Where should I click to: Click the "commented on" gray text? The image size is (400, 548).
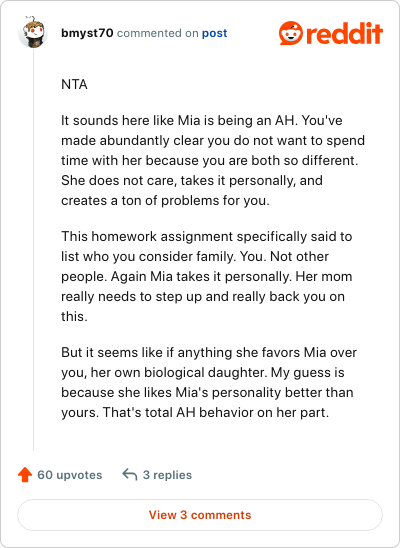tap(158, 33)
